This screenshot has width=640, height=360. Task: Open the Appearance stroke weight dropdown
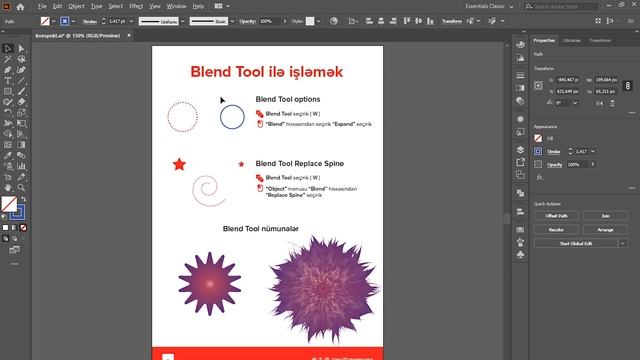593,151
